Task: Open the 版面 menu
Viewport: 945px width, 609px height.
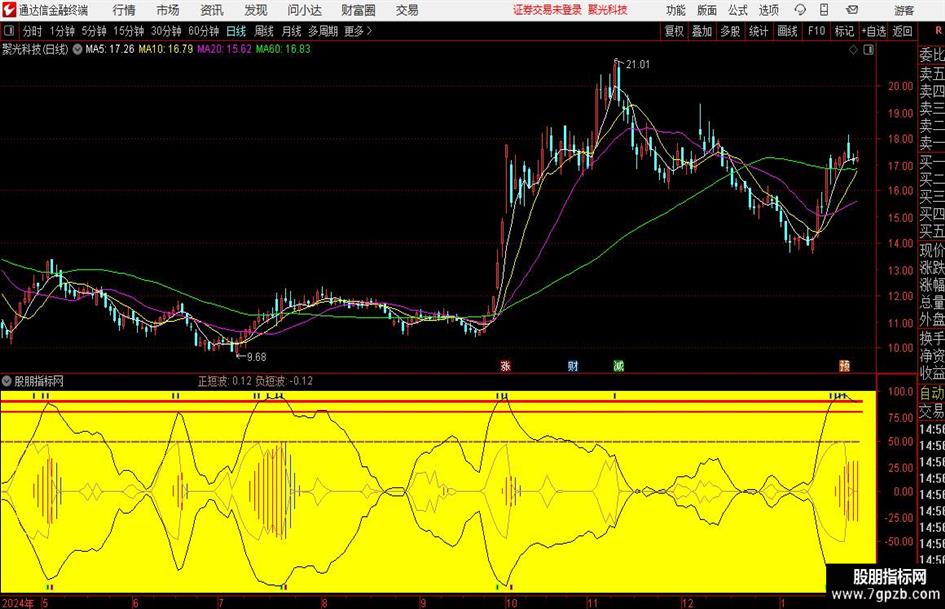Action: coord(706,10)
